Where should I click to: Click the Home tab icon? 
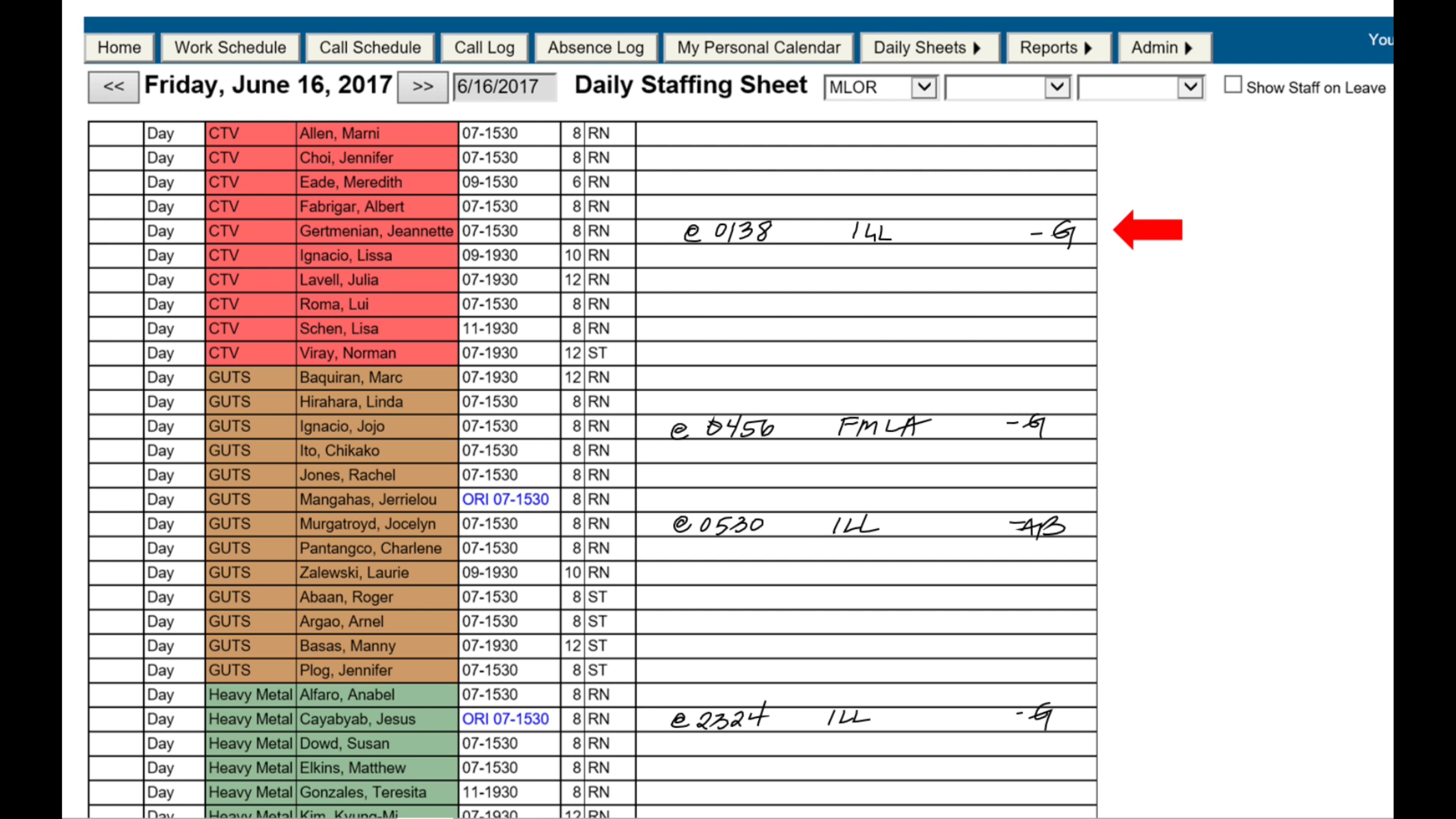pos(118,47)
